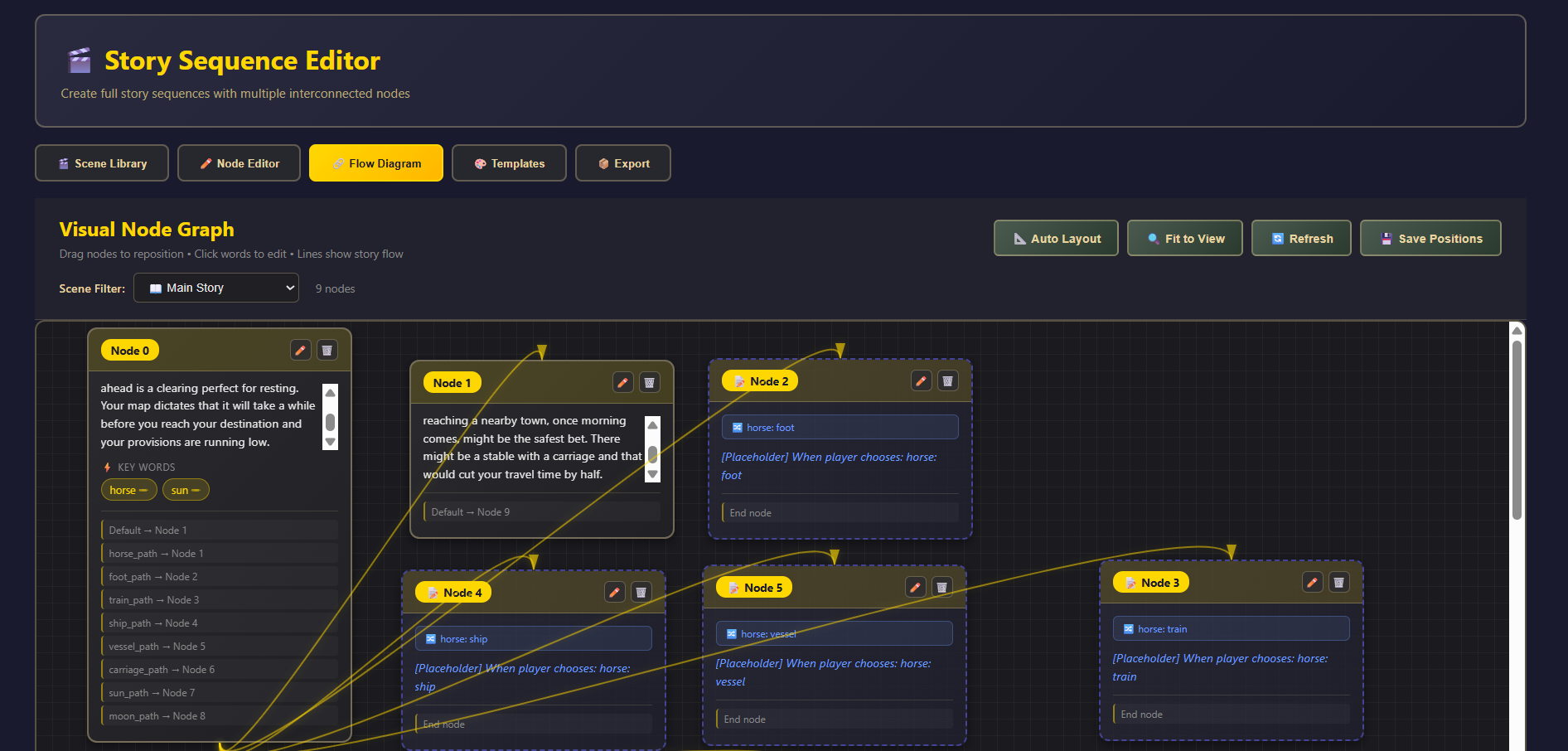Save node positions with Save Positions
The height and width of the screenshot is (751, 1568).
[1430, 239]
